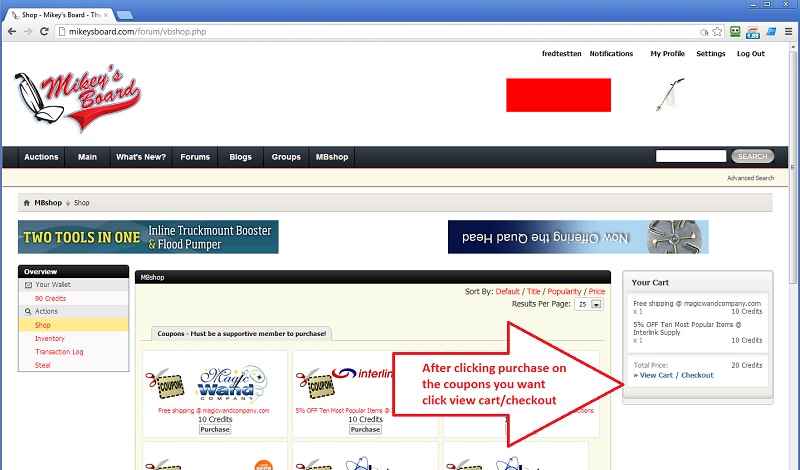Click the 1.55 badge extension icon
The width and height of the screenshot is (800, 470).
tap(753, 33)
